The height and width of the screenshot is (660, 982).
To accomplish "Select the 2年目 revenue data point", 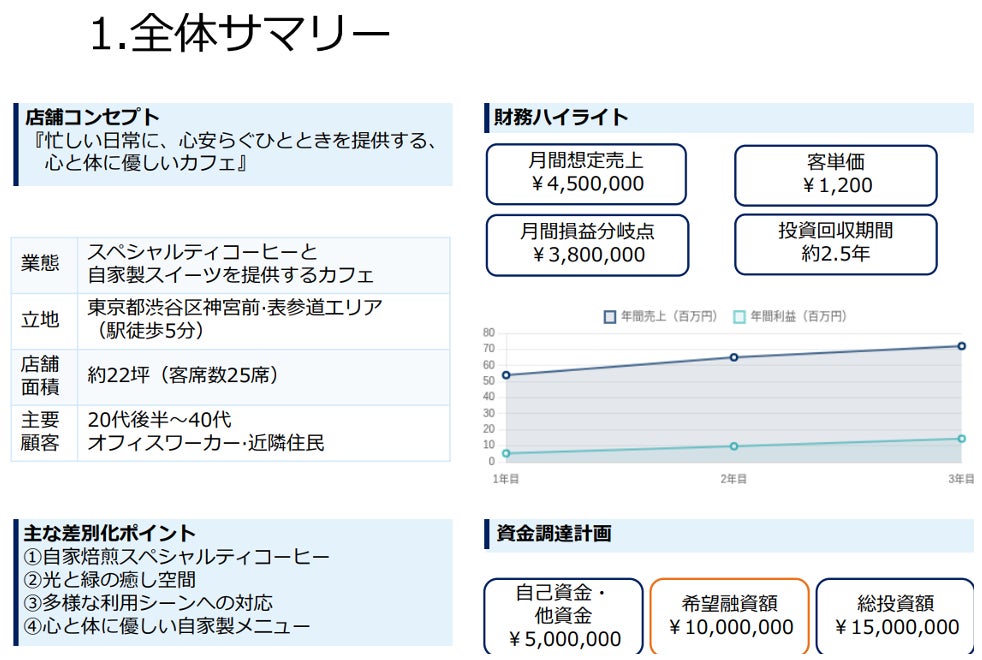I will [x=734, y=357].
